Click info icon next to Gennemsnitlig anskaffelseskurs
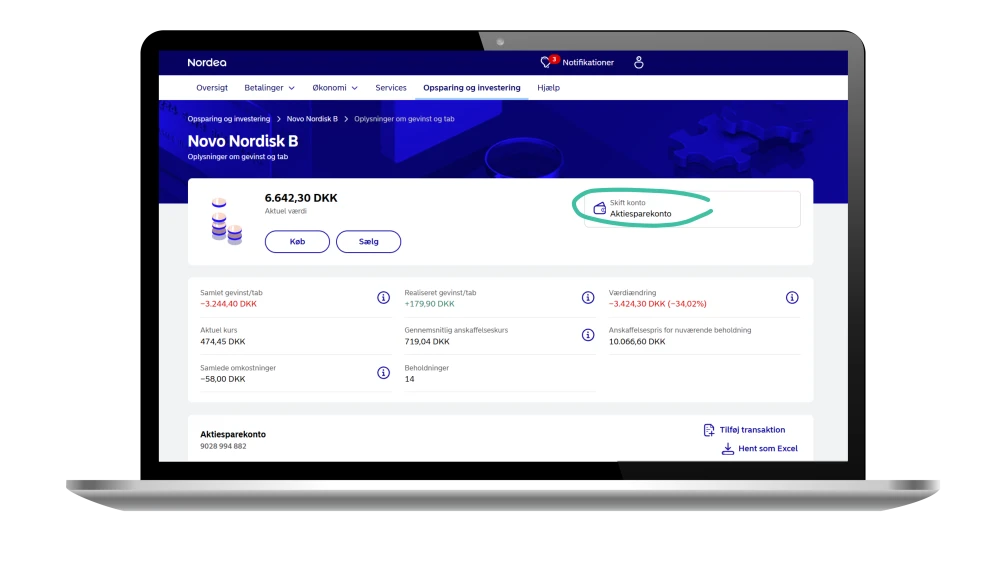 (588, 335)
